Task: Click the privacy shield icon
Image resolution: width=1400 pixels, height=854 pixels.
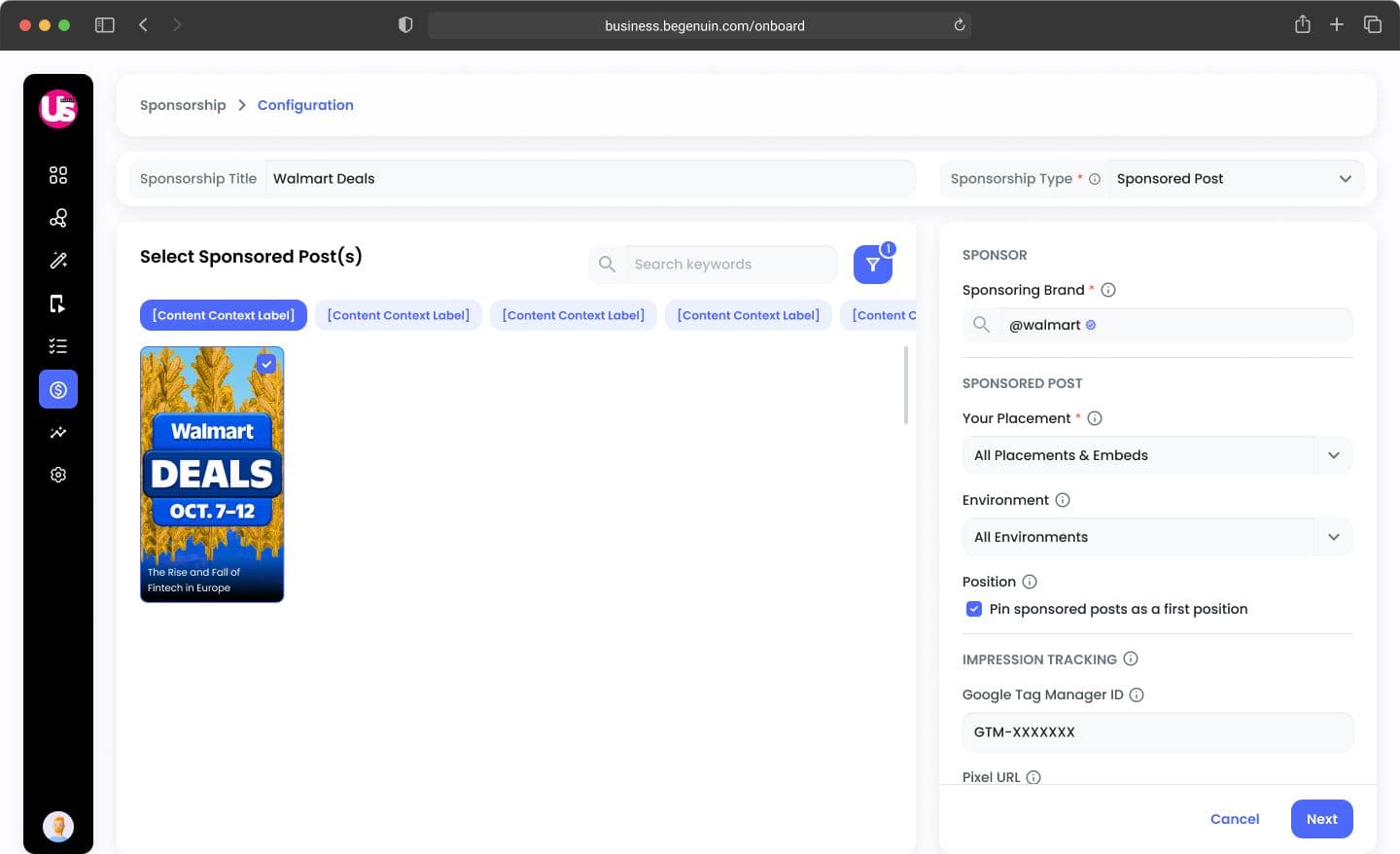Action: click(x=405, y=25)
